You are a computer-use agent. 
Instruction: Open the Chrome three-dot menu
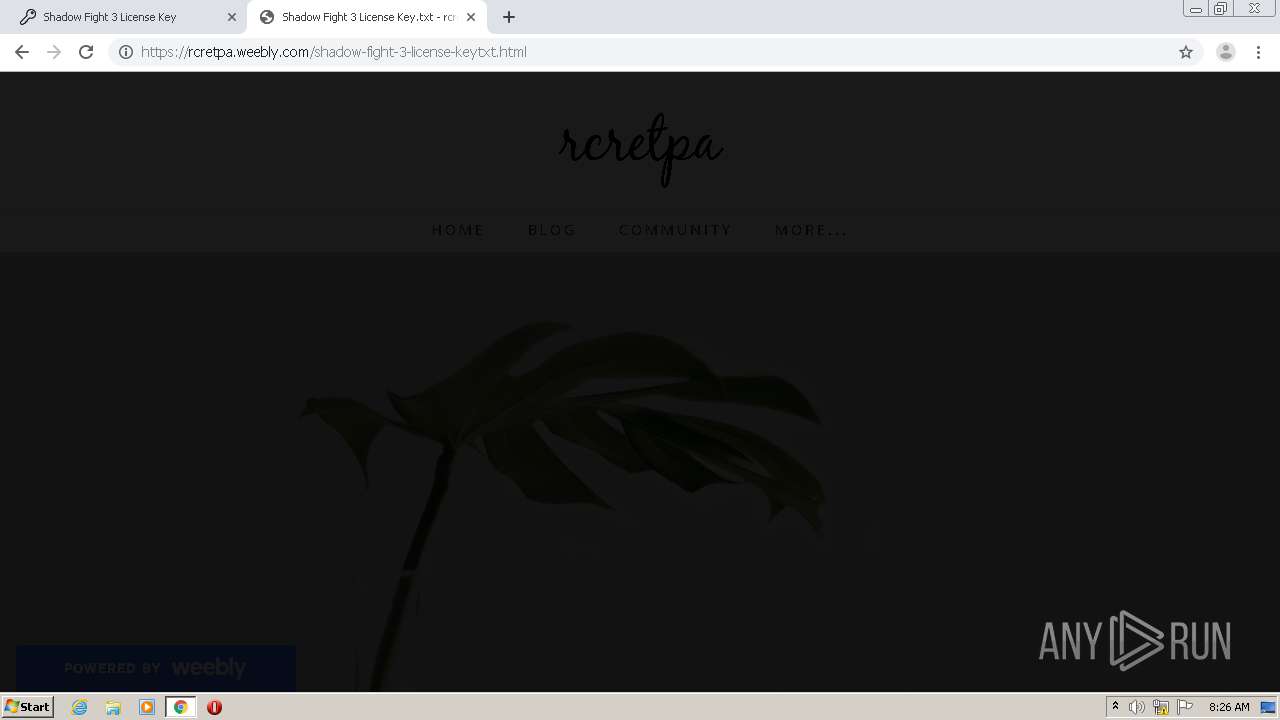[x=1258, y=52]
